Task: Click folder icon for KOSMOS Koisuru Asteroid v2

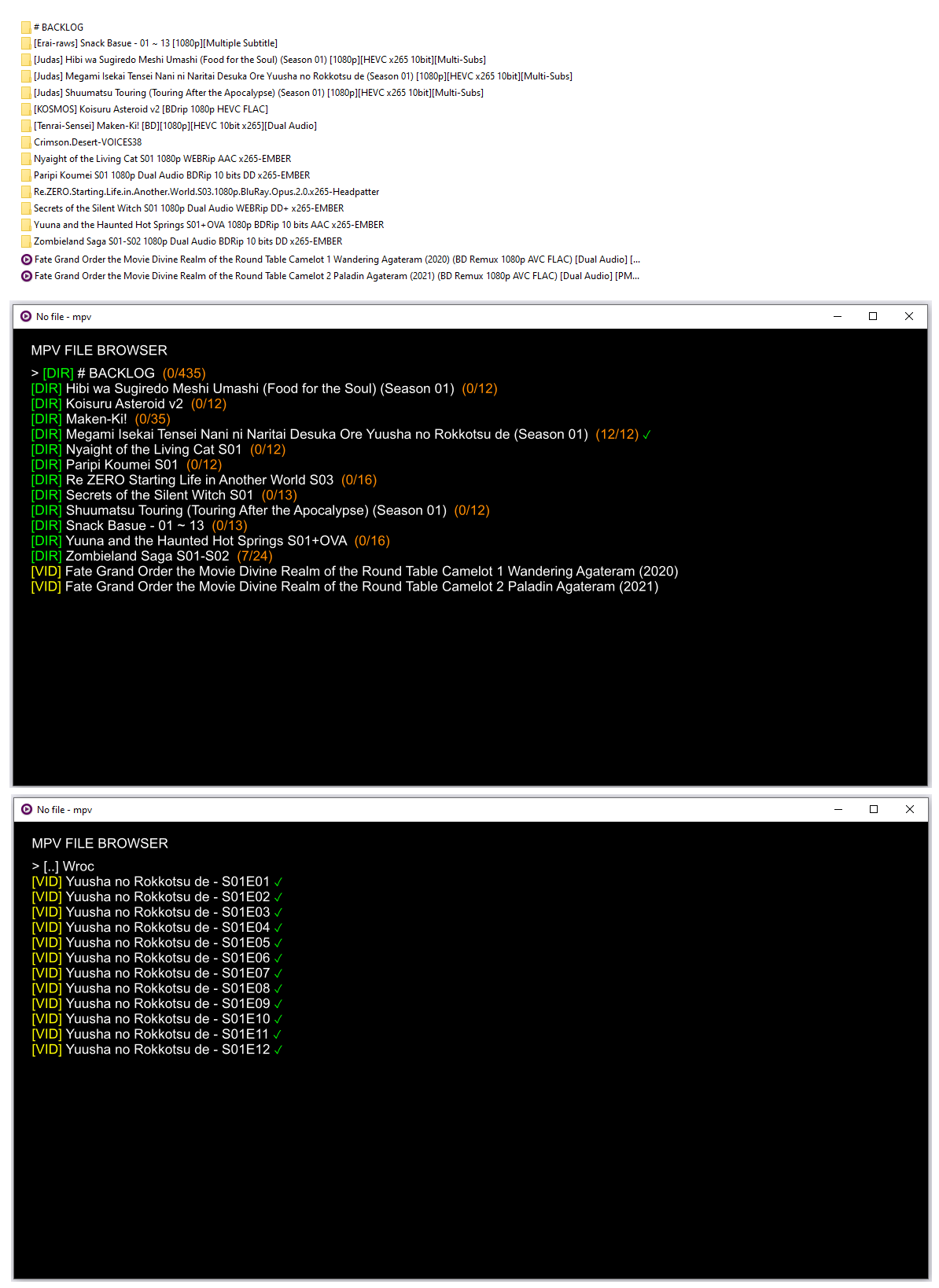Action: click(26, 110)
